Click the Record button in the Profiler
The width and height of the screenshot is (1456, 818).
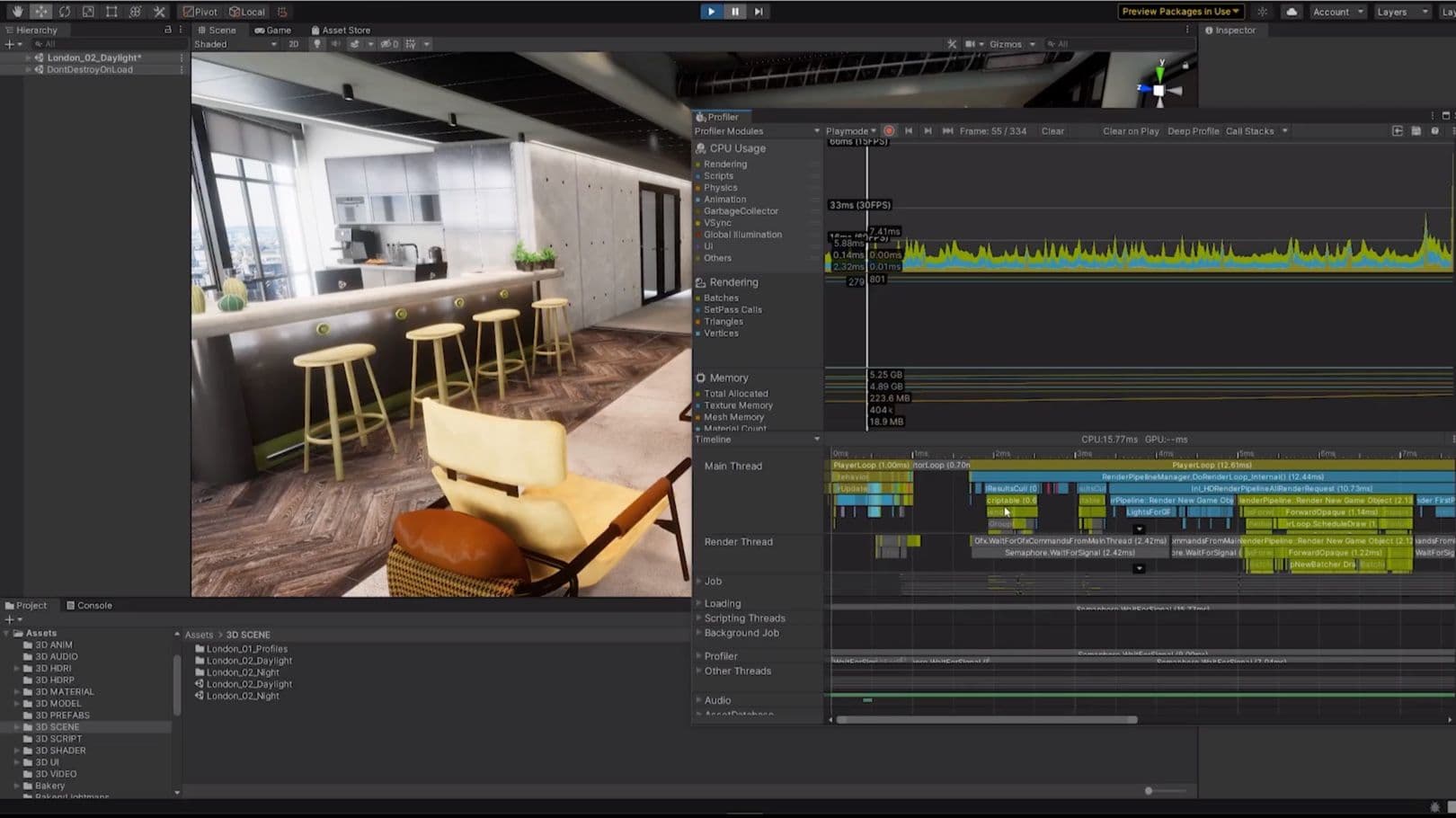pyautogui.click(x=890, y=130)
